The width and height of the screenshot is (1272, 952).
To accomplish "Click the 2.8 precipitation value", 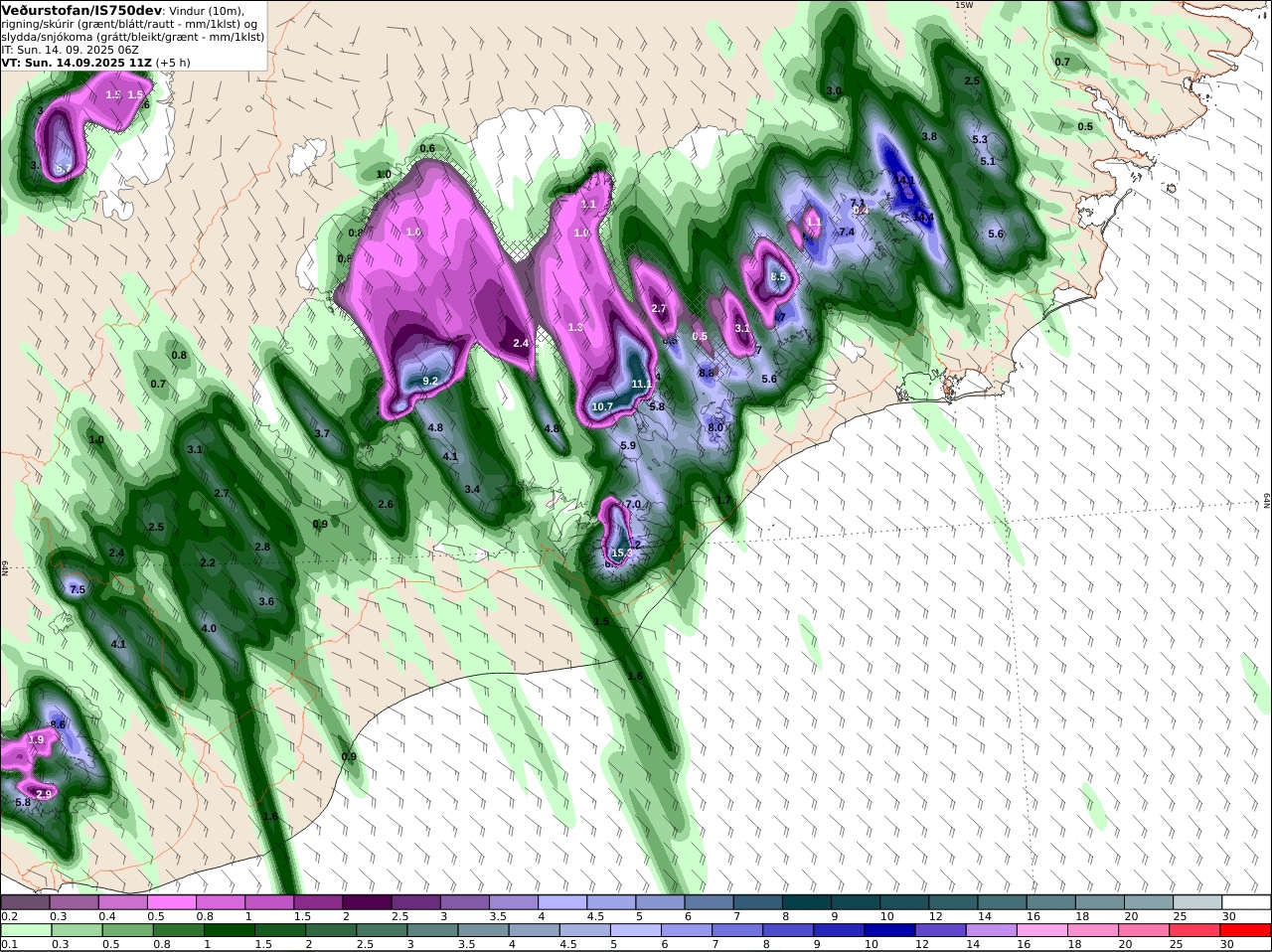I will click(x=262, y=547).
